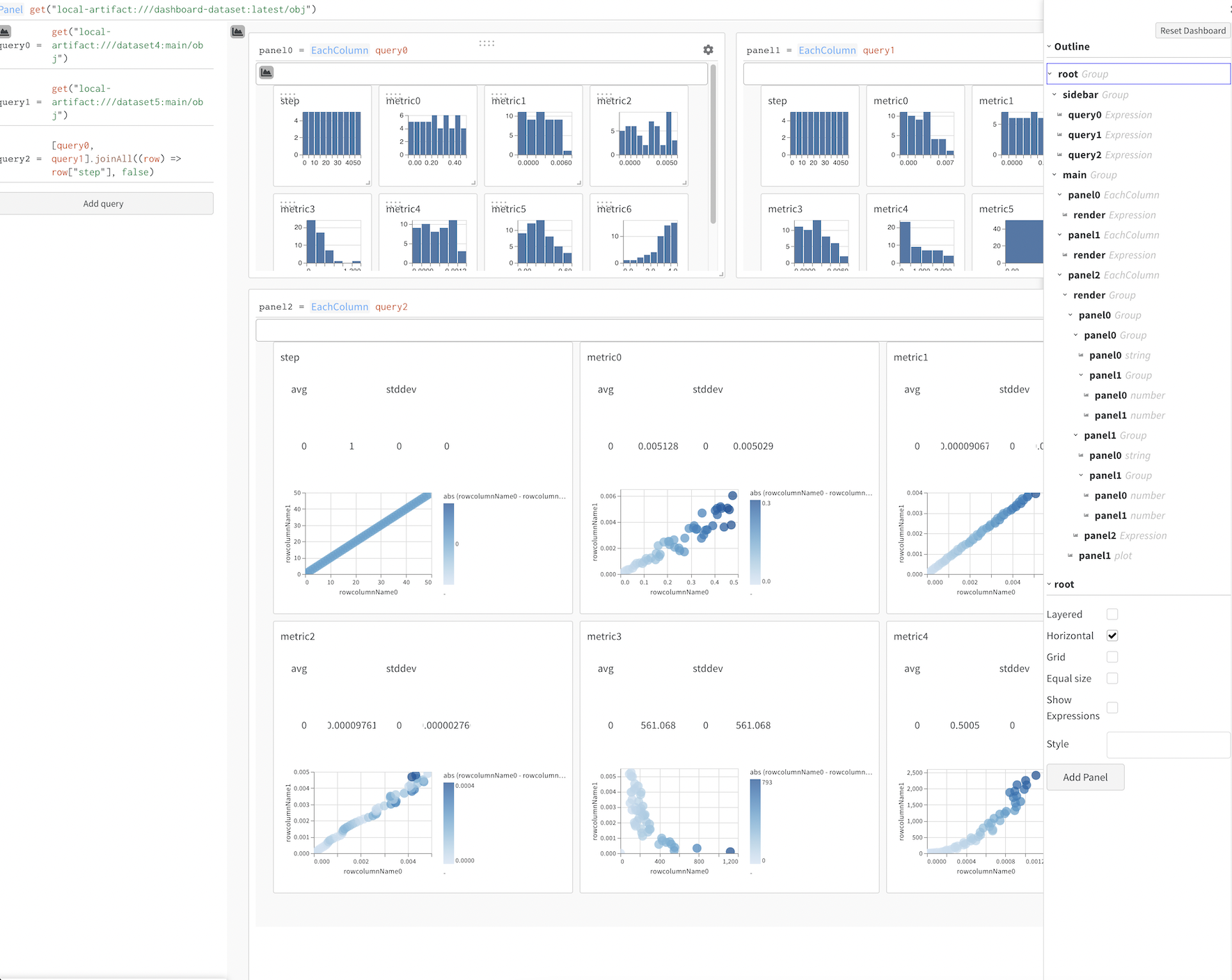Collapse the main Group node

click(x=1055, y=175)
